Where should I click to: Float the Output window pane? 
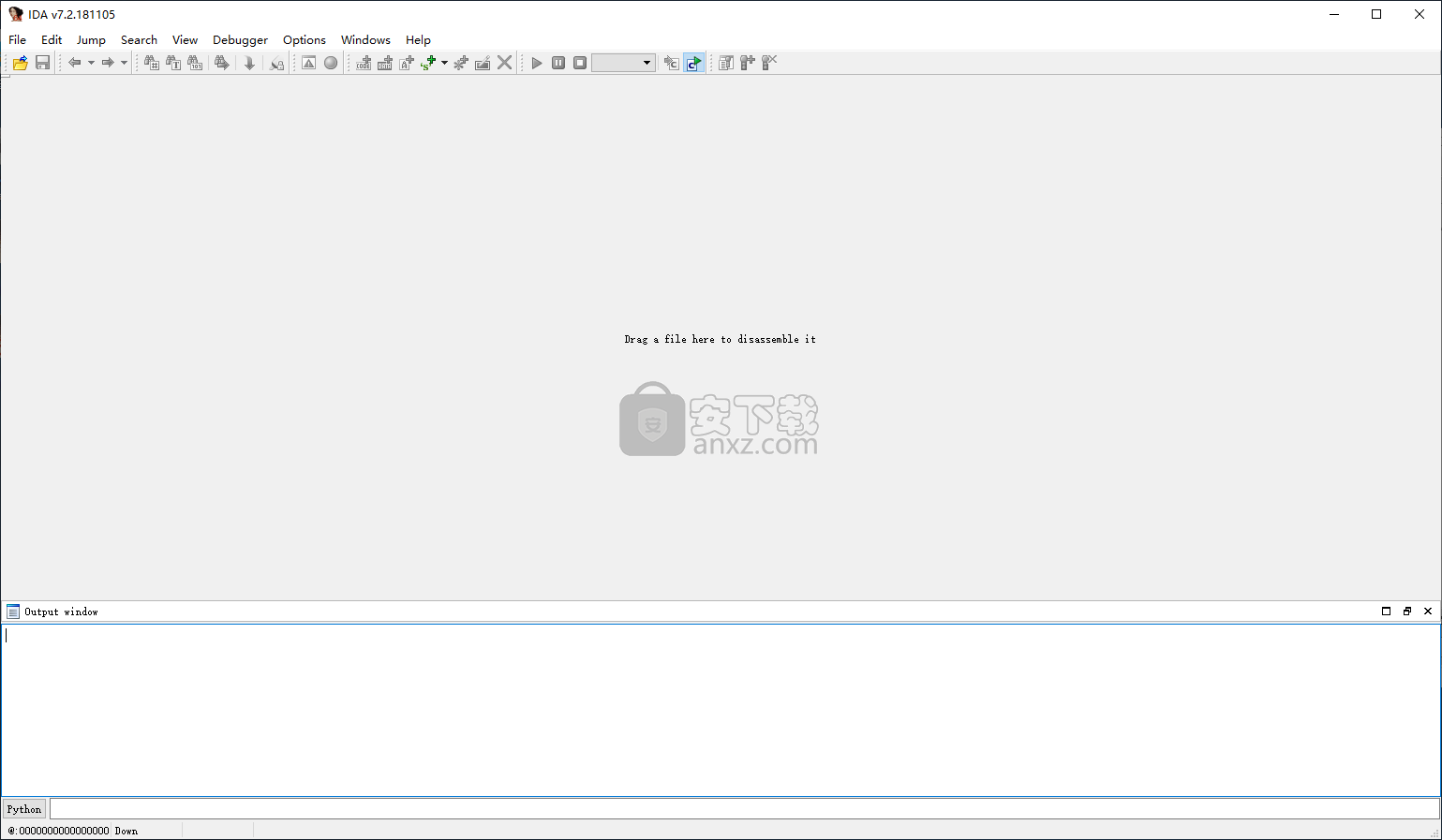tap(1406, 612)
